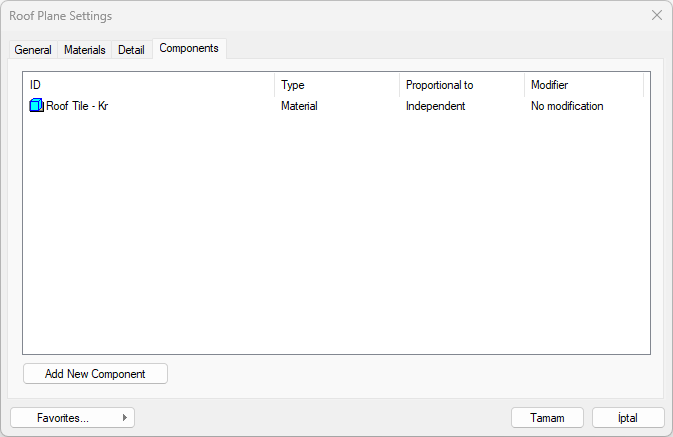Confirm with the Tamam button
673x437 pixels.
547,418
